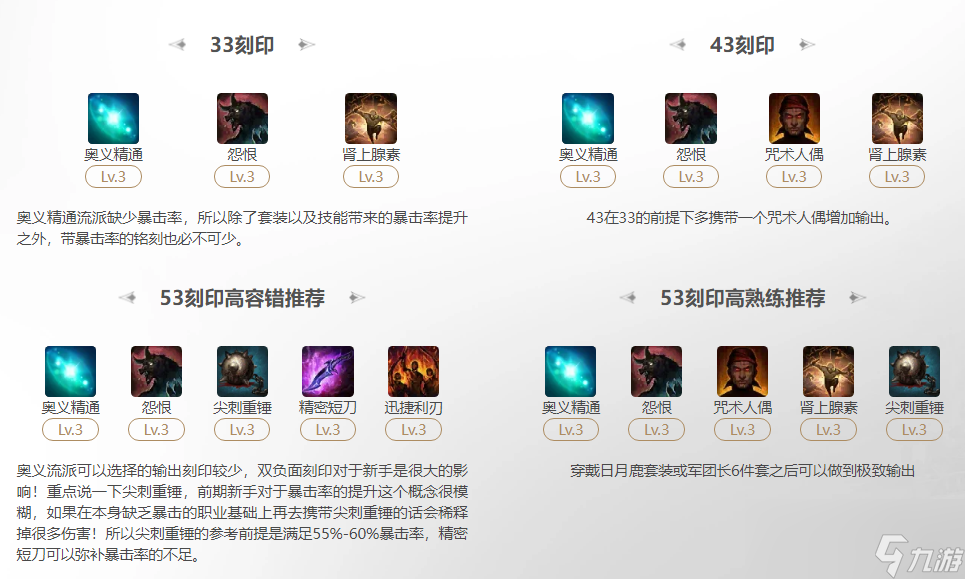The image size is (965, 579).
Task: Click the 精密短刀 purple dagger icon
Action: pos(327,371)
